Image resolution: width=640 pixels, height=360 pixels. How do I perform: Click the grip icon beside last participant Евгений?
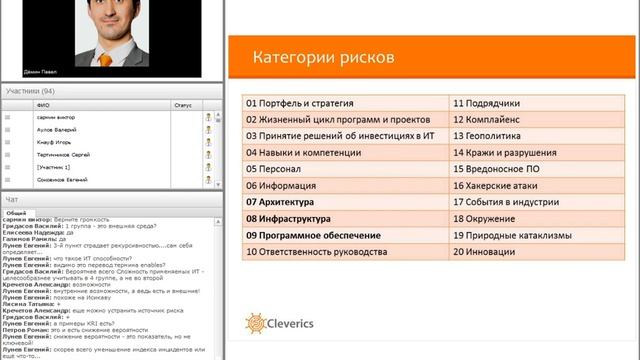pos(7,180)
